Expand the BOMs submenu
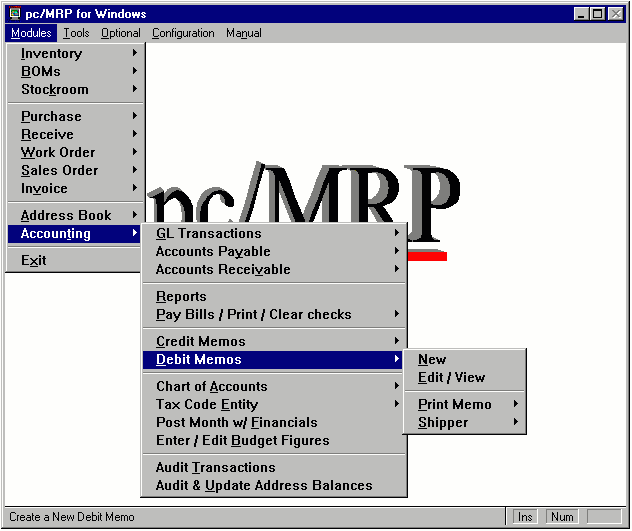632x531 pixels. pyautogui.click(x=75, y=71)
